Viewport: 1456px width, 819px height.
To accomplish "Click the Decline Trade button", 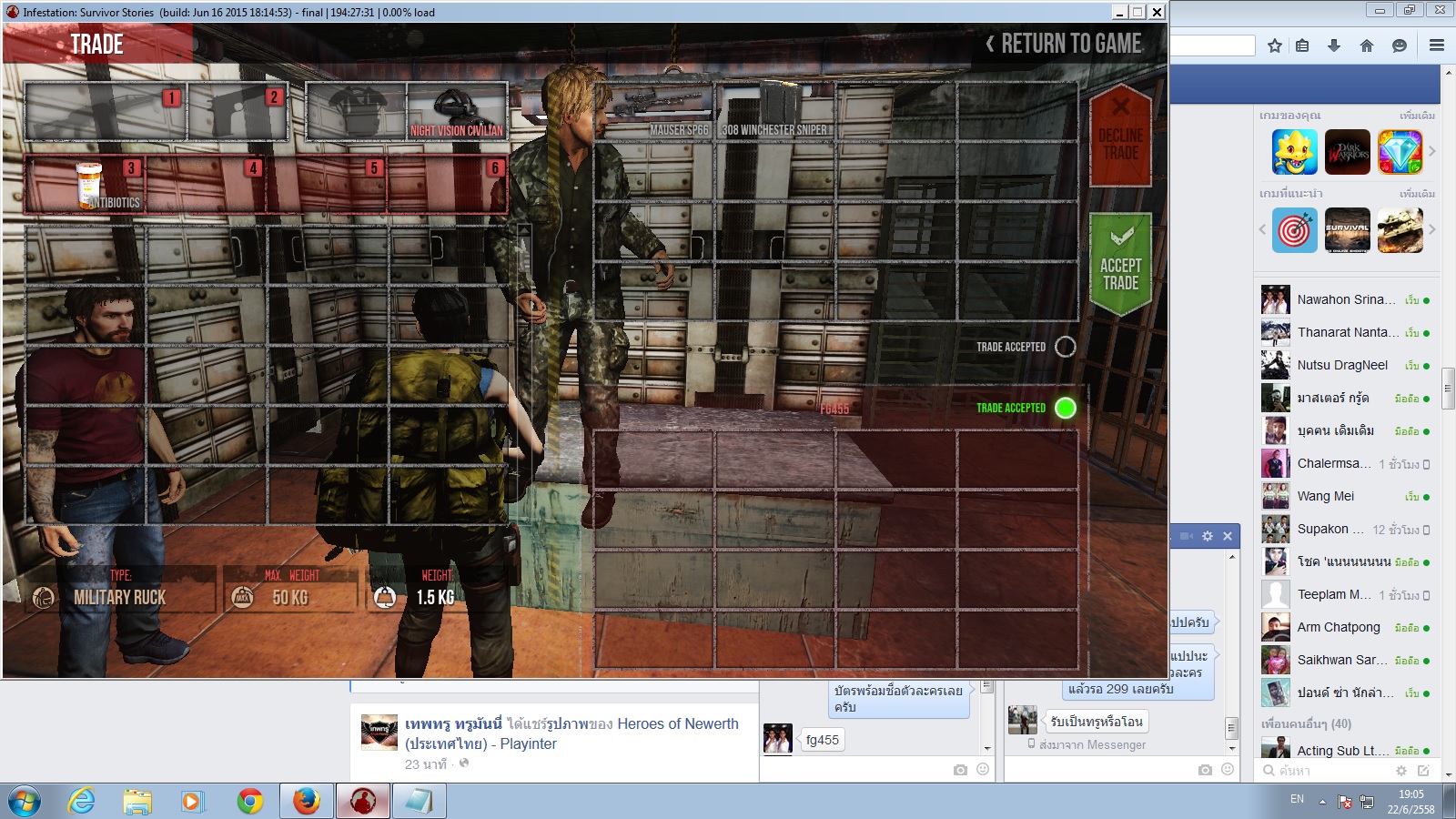I will pos(1120,135).
